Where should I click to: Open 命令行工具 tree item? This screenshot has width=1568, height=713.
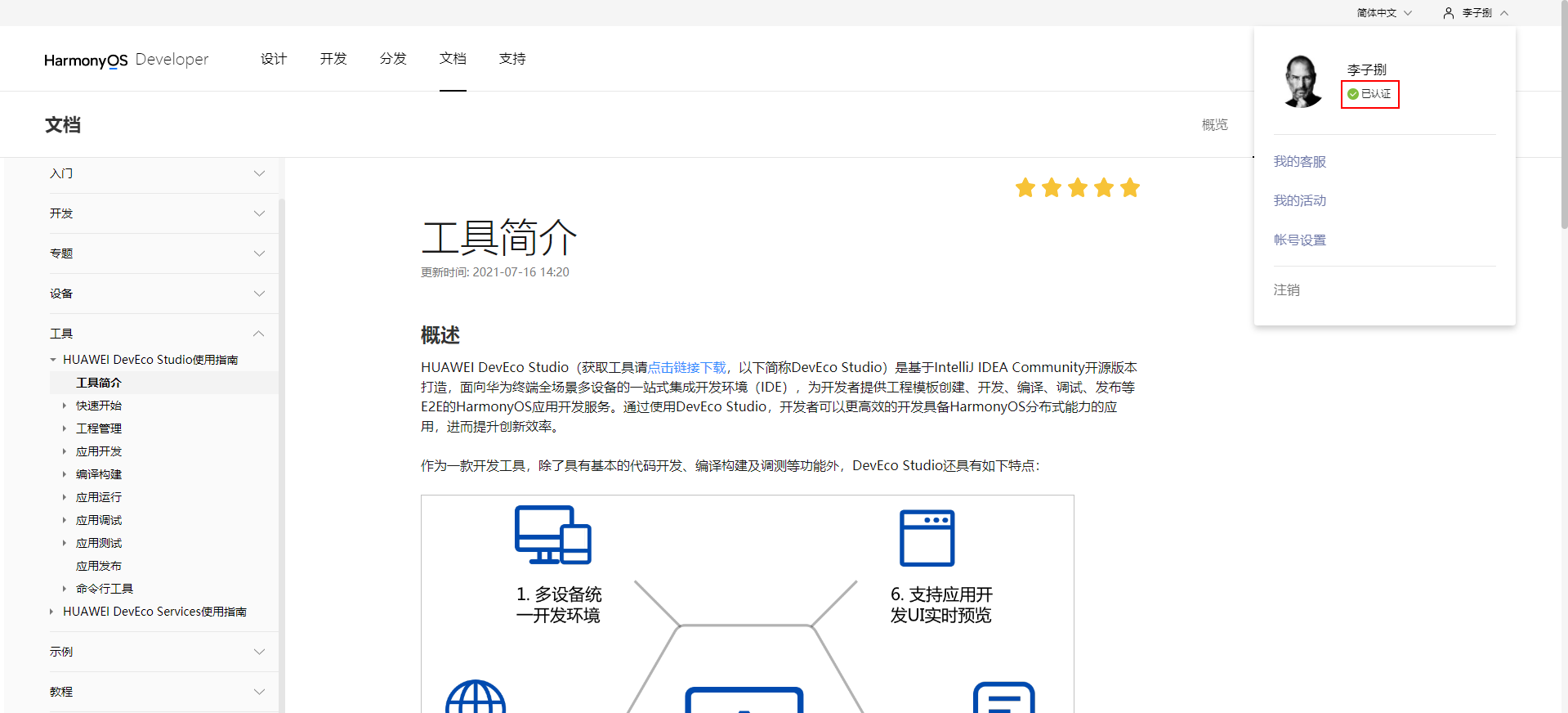click(105, 589)
